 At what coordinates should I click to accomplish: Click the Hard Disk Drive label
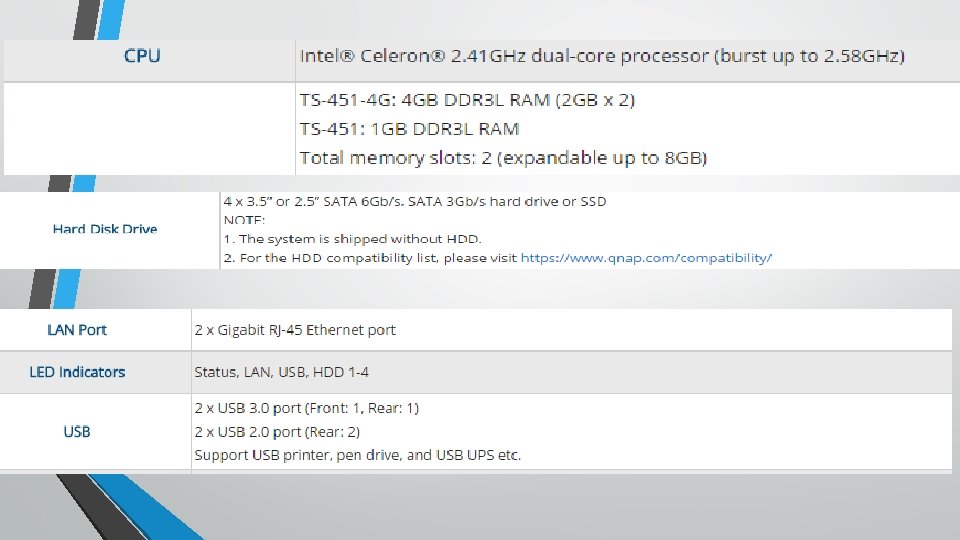pyautogui.click(x=105, y=229)
